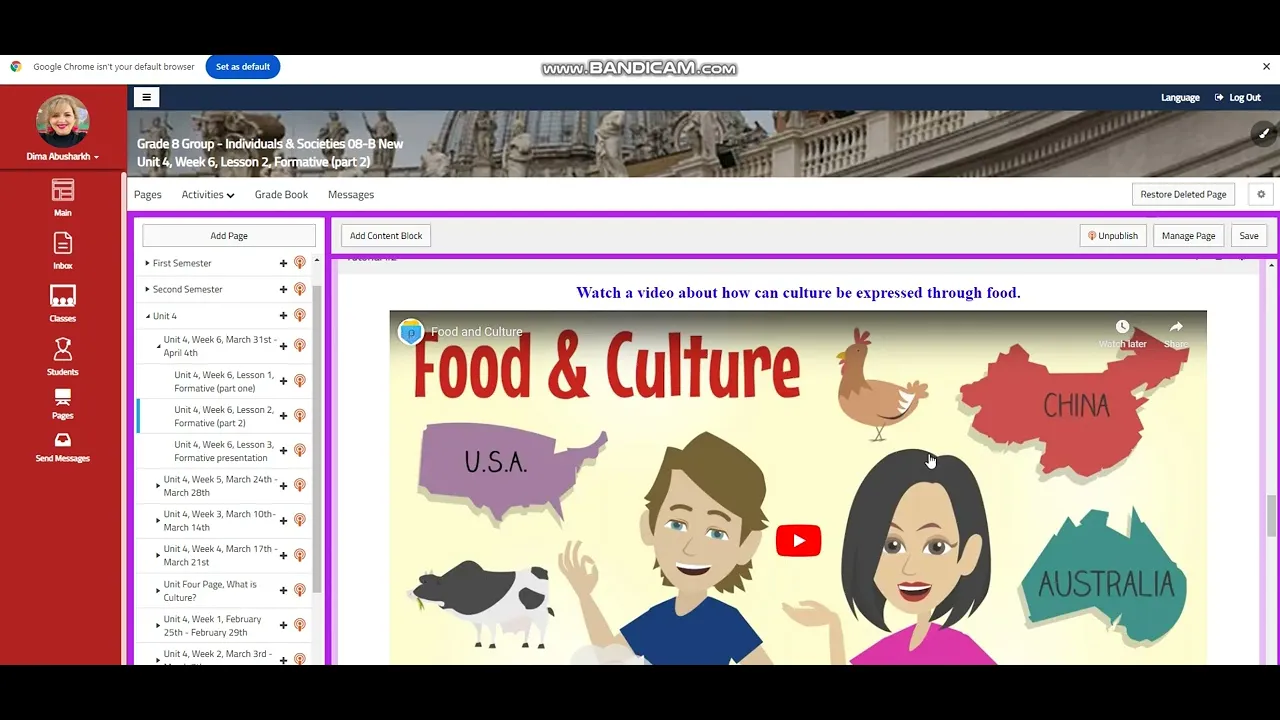Open Unit 4, Week 6, Lesson 1, Formative page

tap(223, 381)
